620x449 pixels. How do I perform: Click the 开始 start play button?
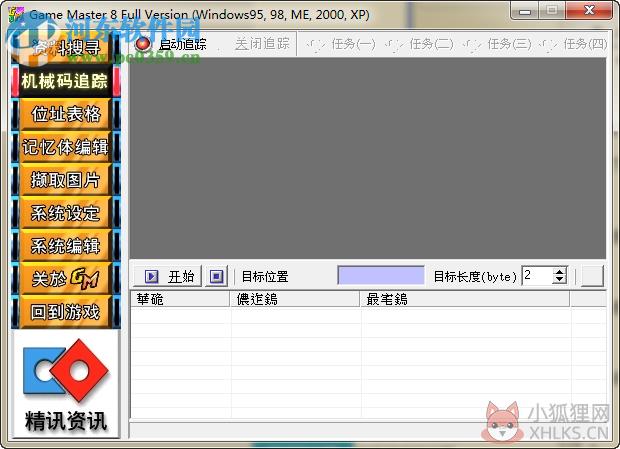pyautogui.click(x=168, y=276)
